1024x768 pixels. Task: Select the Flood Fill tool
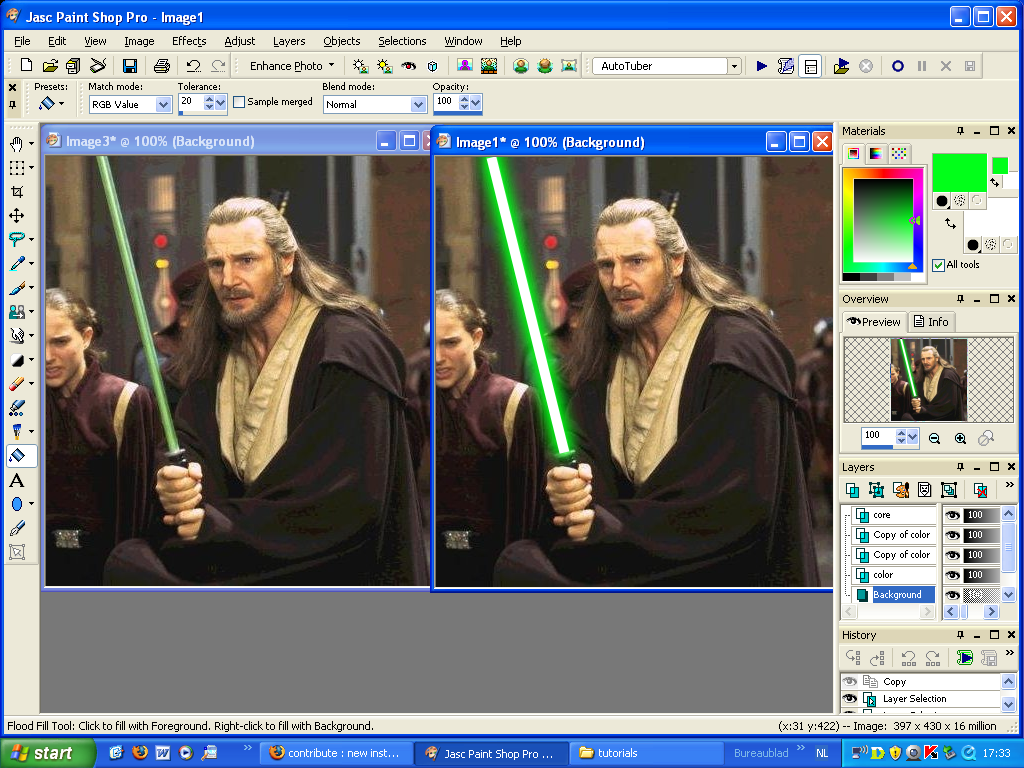coord(17,456)
